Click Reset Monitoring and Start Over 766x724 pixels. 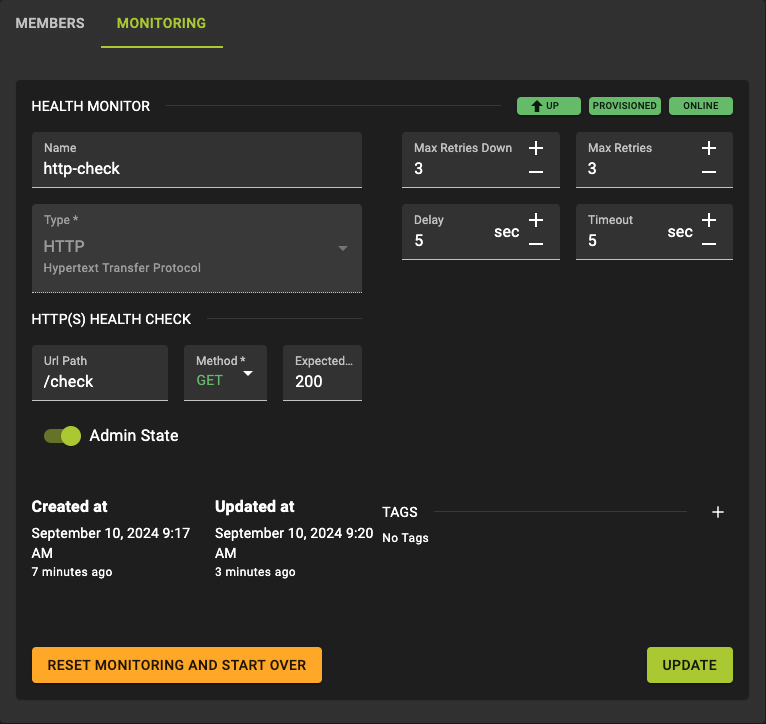pos(177,665)
